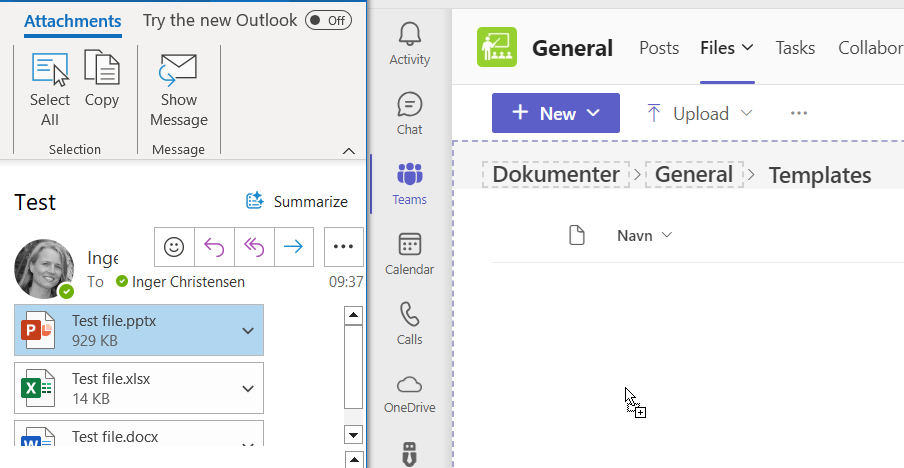Click the Show Message icon
The image size is (904, 468).
(178, 72)
